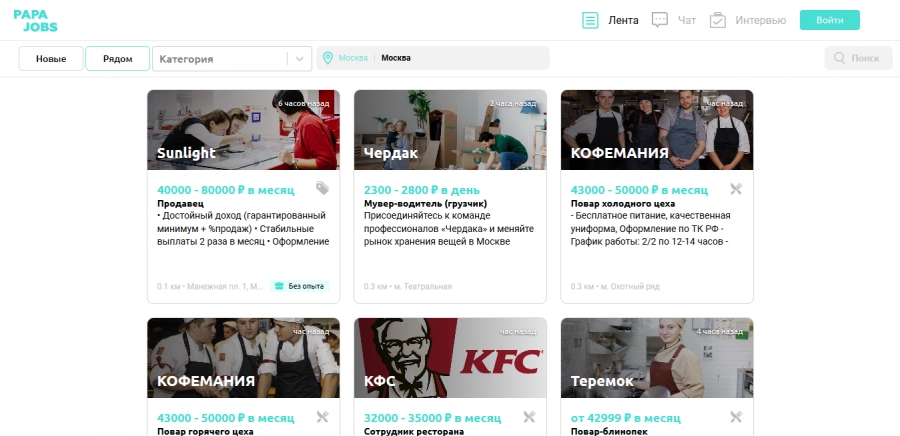900x436 pixels.
Task: Click the Без опыта badge
Action: 299,286
